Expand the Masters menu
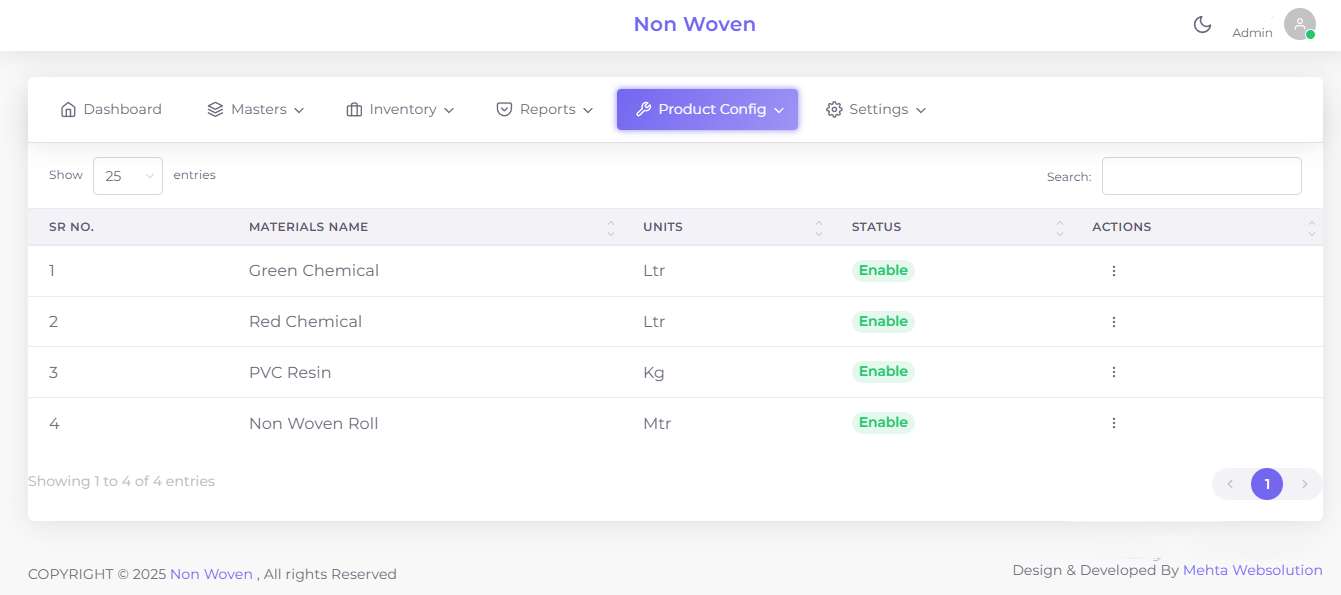This screenshot has width=1341, height=595. click(x=256, y=110)
